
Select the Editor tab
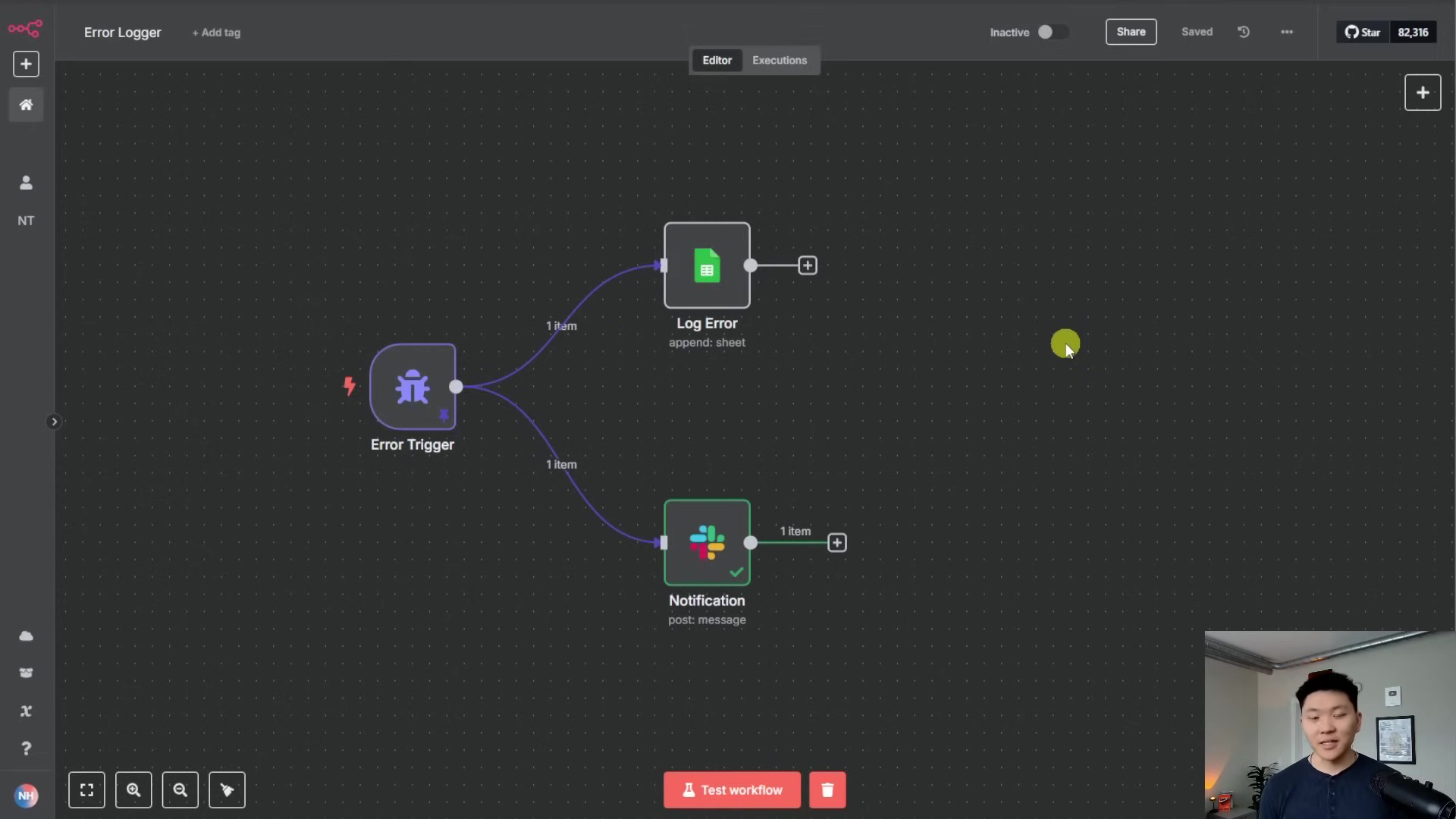point(717,60)
